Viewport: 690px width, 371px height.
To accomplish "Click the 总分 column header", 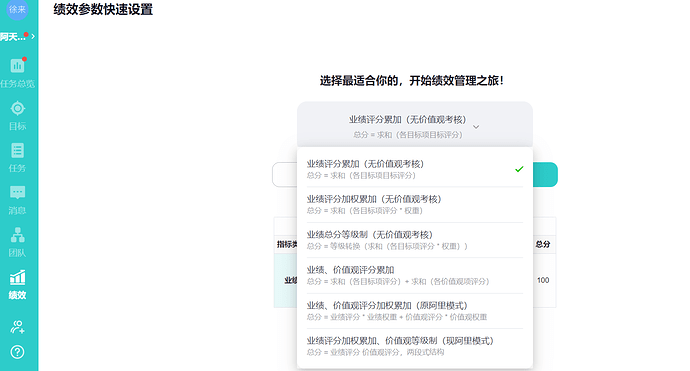I will coord(543,244).
